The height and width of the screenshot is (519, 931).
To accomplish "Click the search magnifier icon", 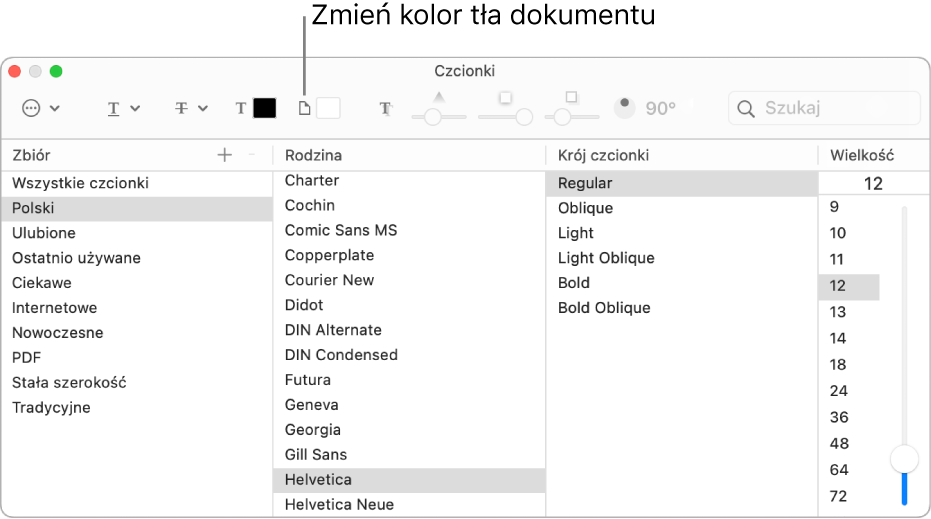I will pos(746,109).
